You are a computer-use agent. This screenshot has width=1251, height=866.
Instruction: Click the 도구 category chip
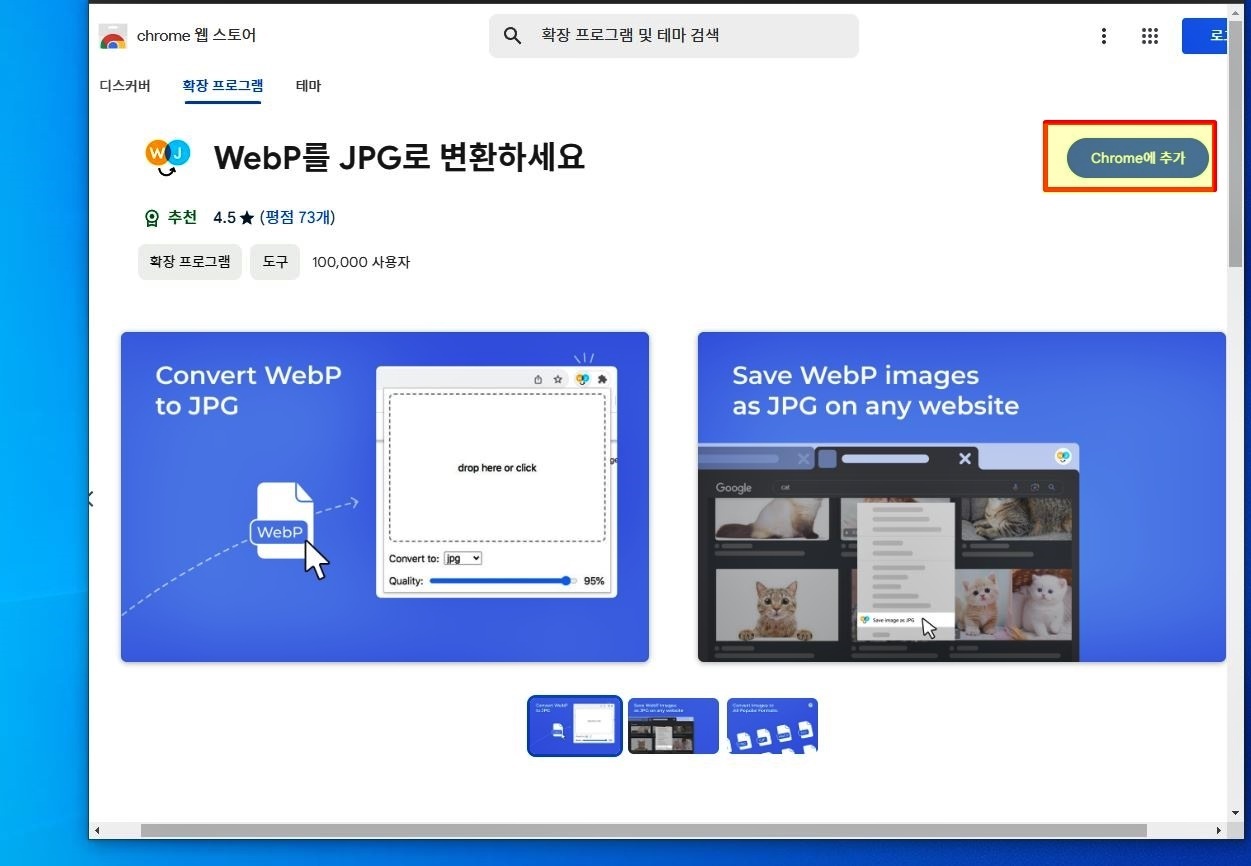pos(275,262)
